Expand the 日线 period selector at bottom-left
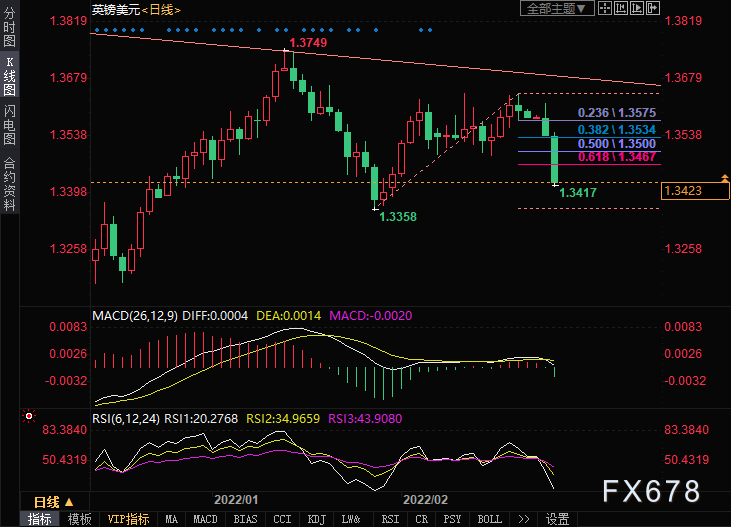 click(x=52, y=501)
